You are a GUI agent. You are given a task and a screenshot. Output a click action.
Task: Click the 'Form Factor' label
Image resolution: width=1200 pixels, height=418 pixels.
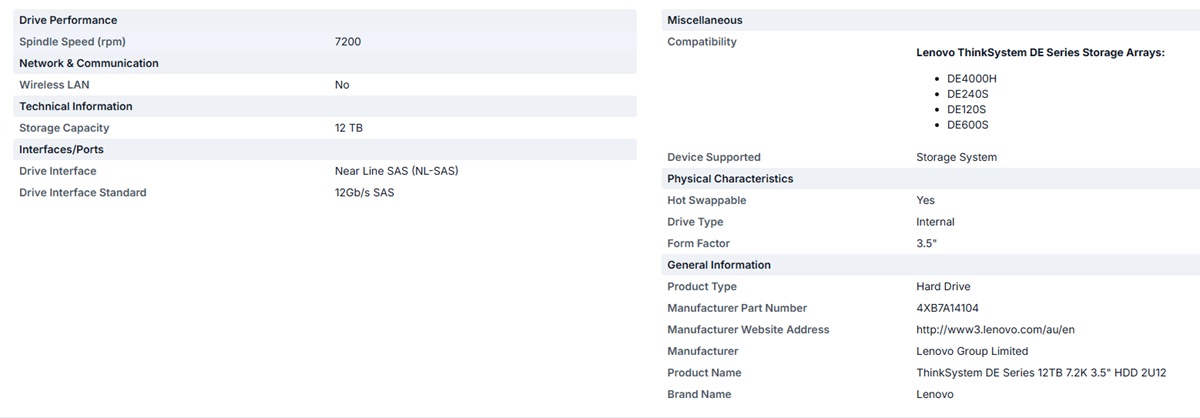tap(699, 243)
